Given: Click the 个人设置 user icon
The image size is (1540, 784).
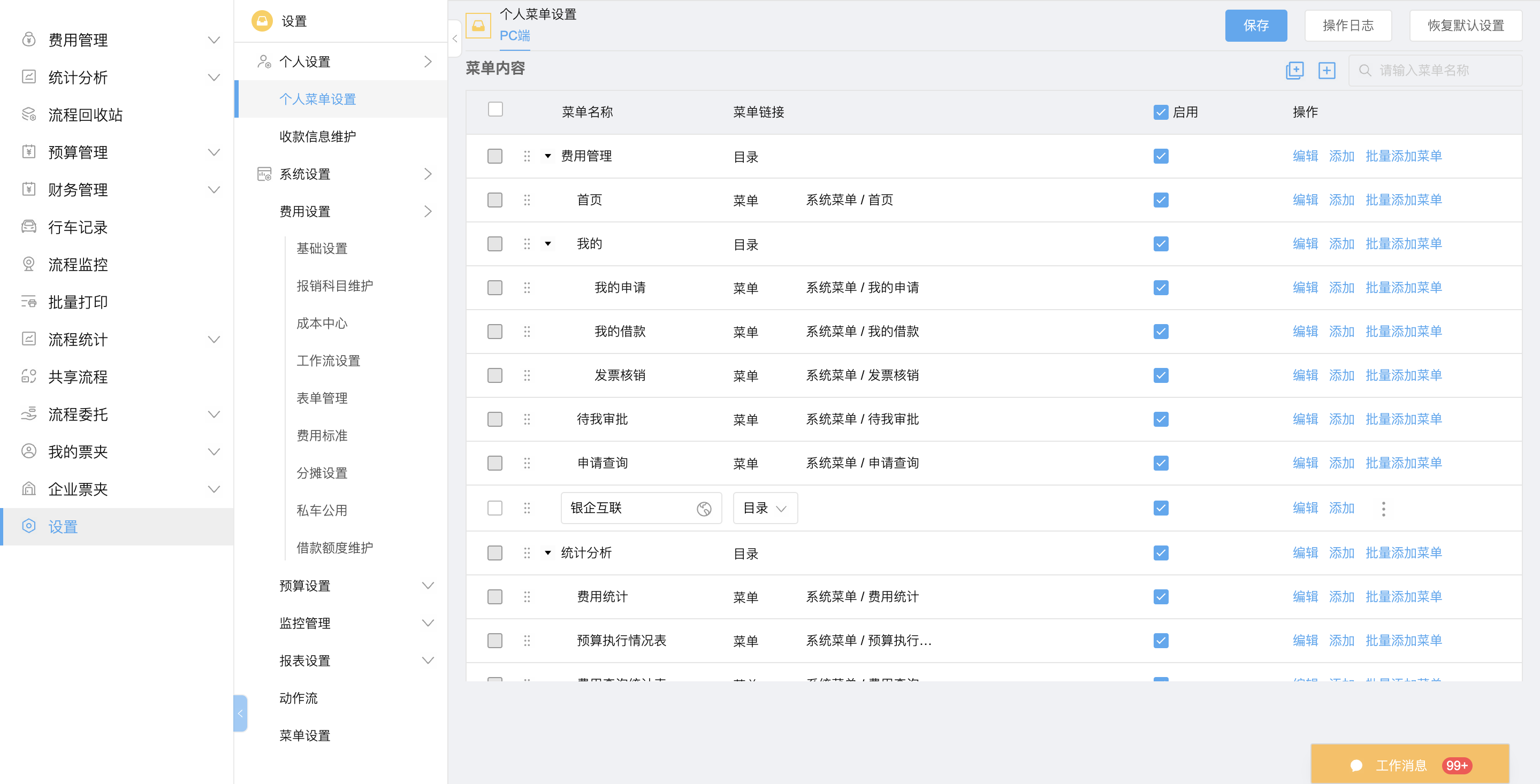Looking at the screenshot, I should pyautogui.click(x=264, y=61).
